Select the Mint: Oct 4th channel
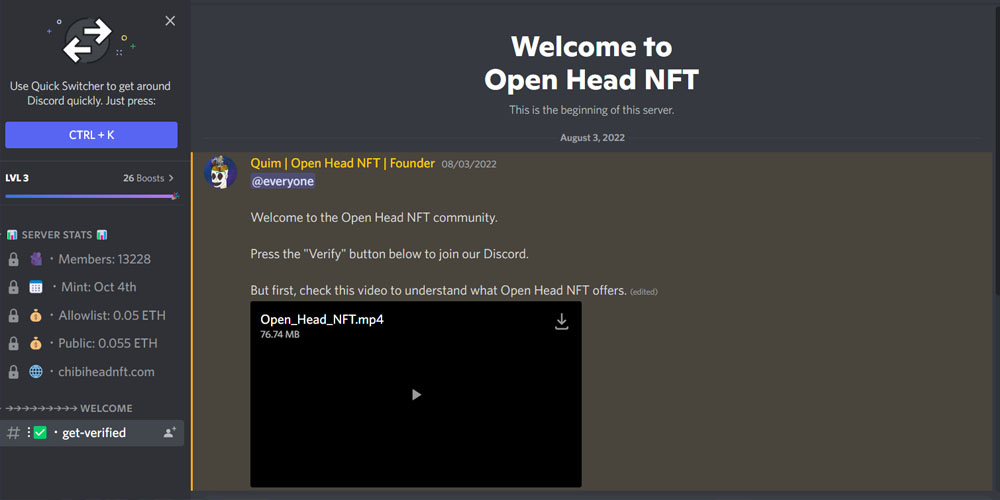Screen dimensions: 1000x500 click(x=92, y=288)
